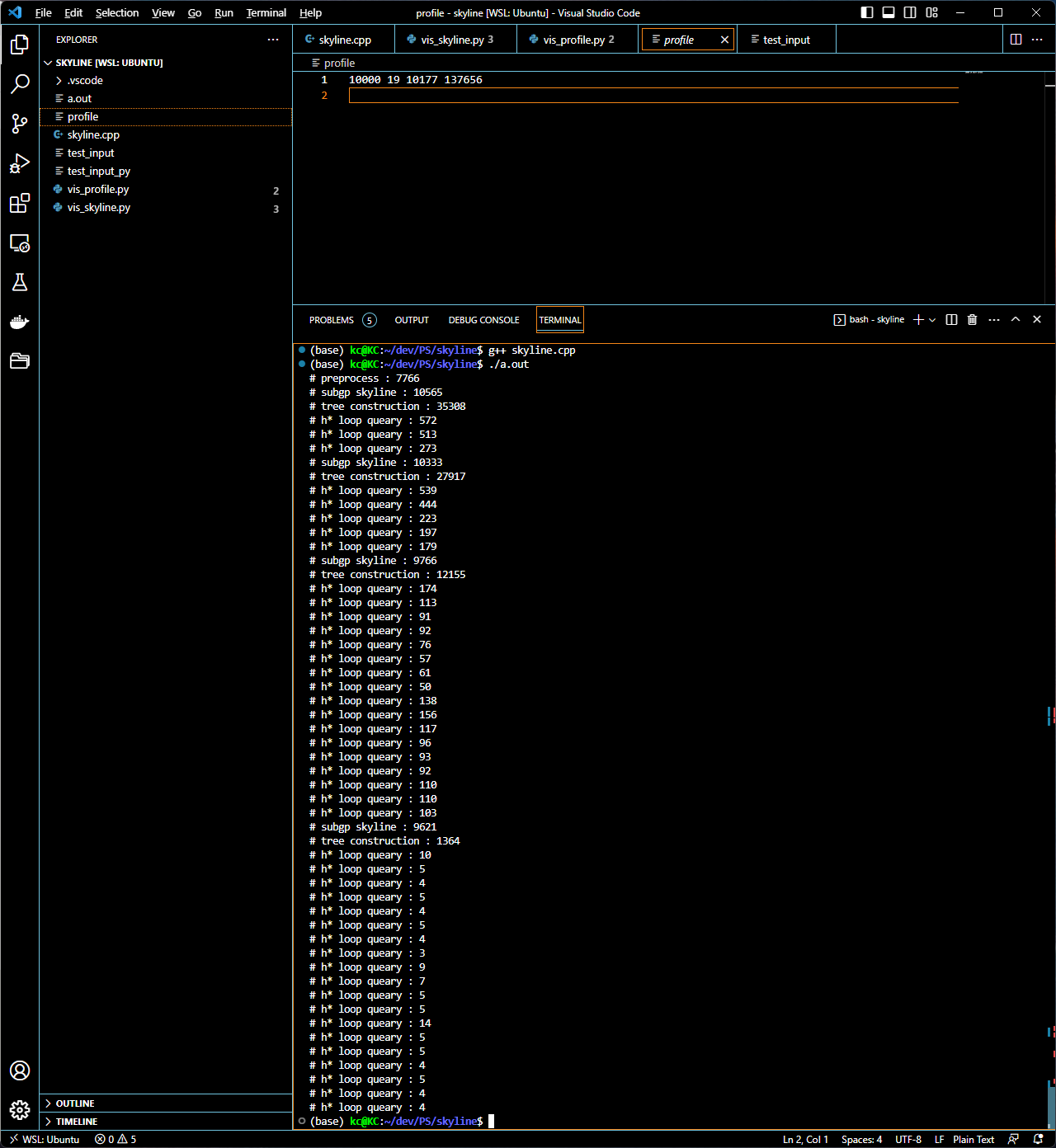1056x1148 pixels.
Task: Maximize the panel size with up chevron
Action: tap(1016, 320)
